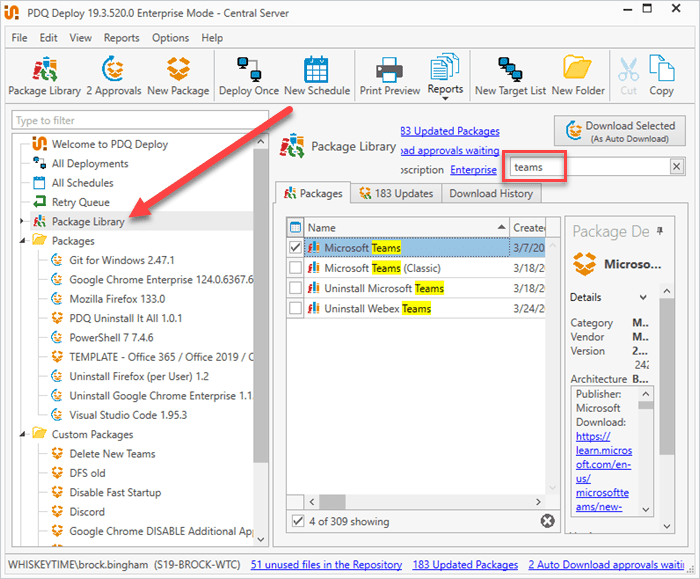Viewport: 700px width, 579px height.
Task: Open All Schedules in the tree
Action: click(x=83, y=183)
